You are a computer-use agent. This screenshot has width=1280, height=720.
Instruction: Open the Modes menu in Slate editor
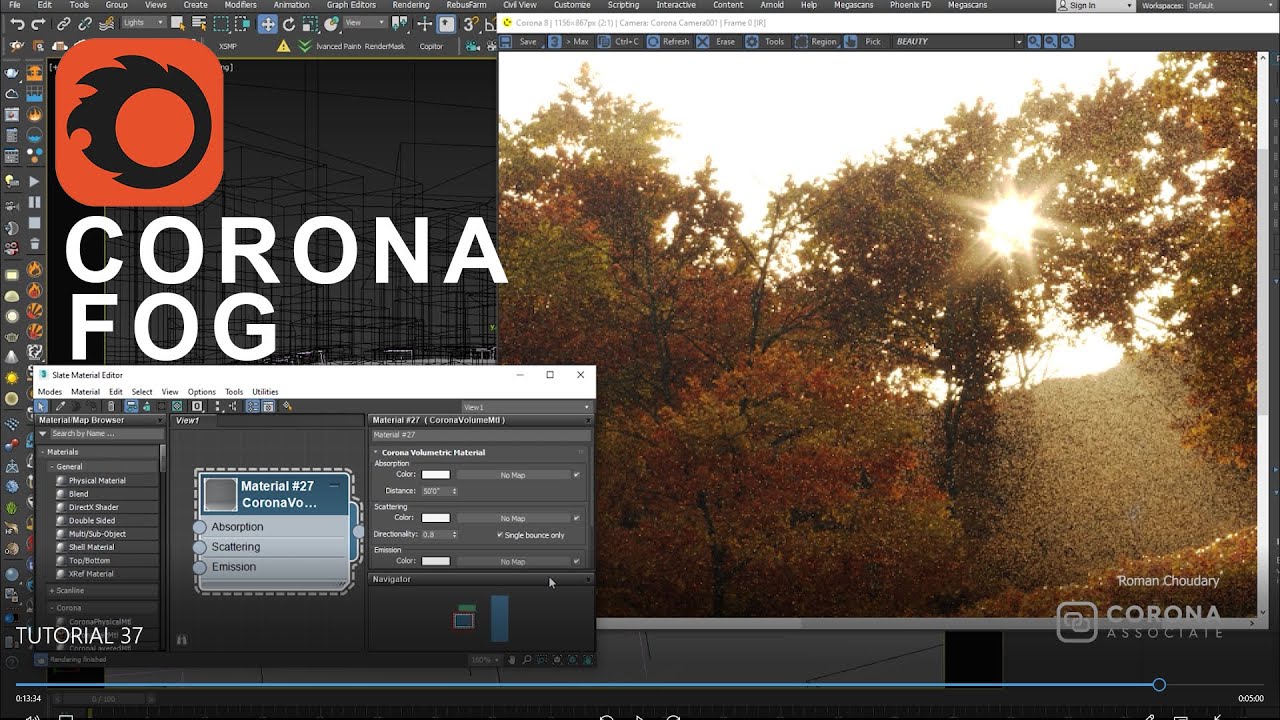[49, 392]
